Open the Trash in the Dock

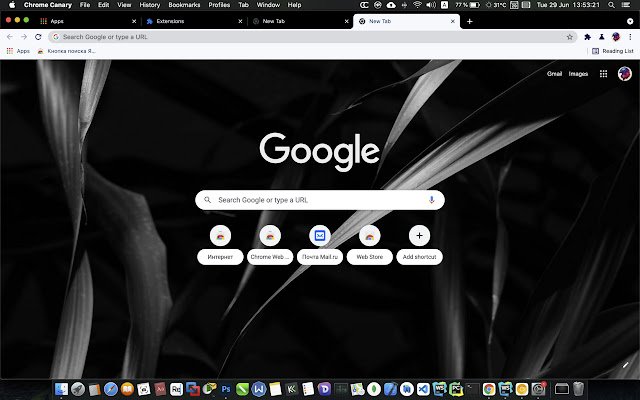click(578, 389)
